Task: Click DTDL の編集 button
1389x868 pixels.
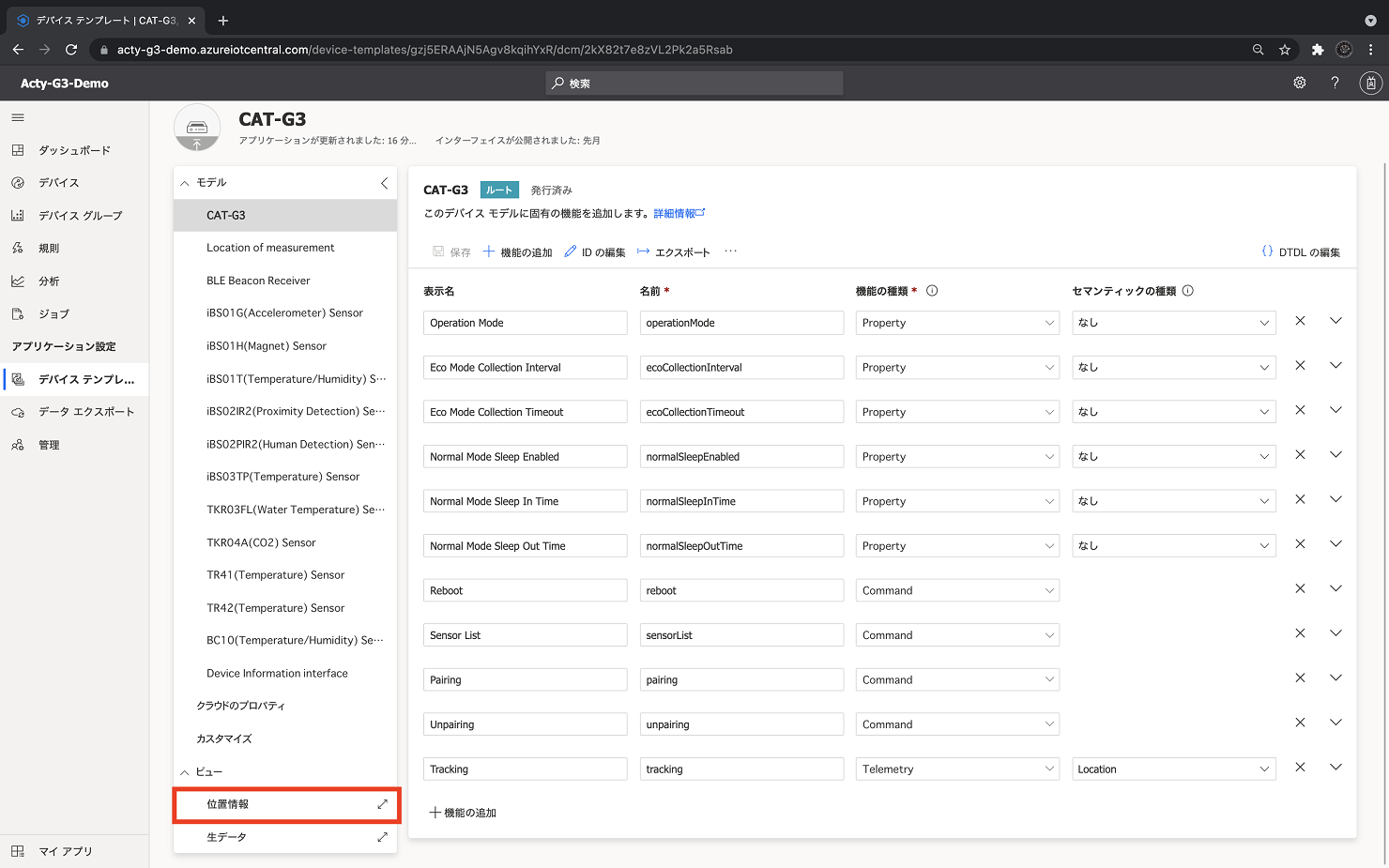Action: [1301, 252]
